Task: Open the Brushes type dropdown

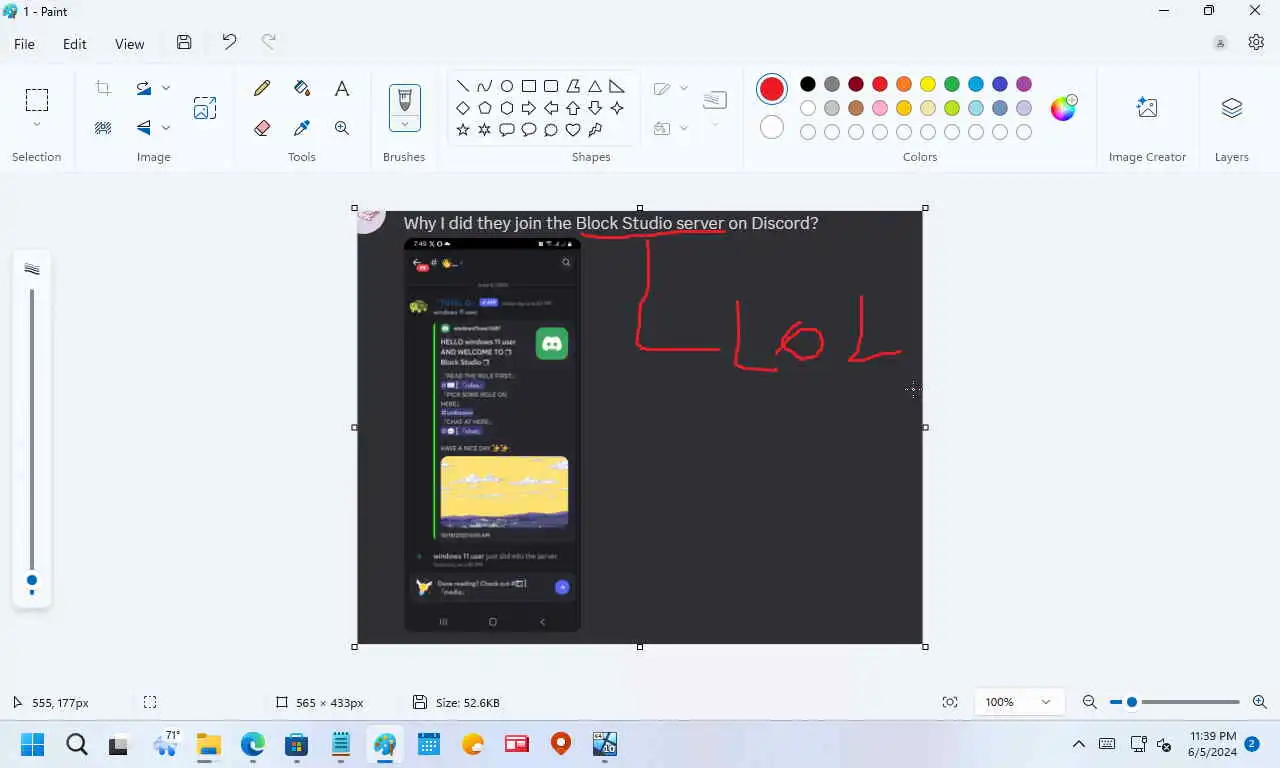Action: (405, 124)
